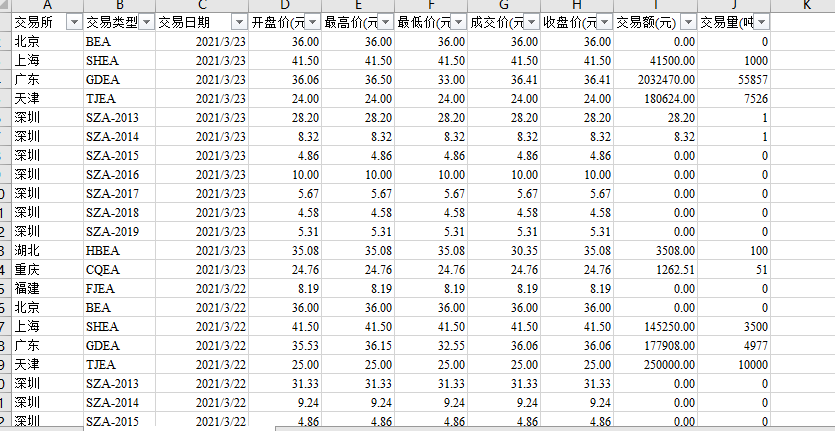The height and width of the screenshot is (431, 835).
Task: Select closing price cell 9.24
Action: tap(577, 403)
